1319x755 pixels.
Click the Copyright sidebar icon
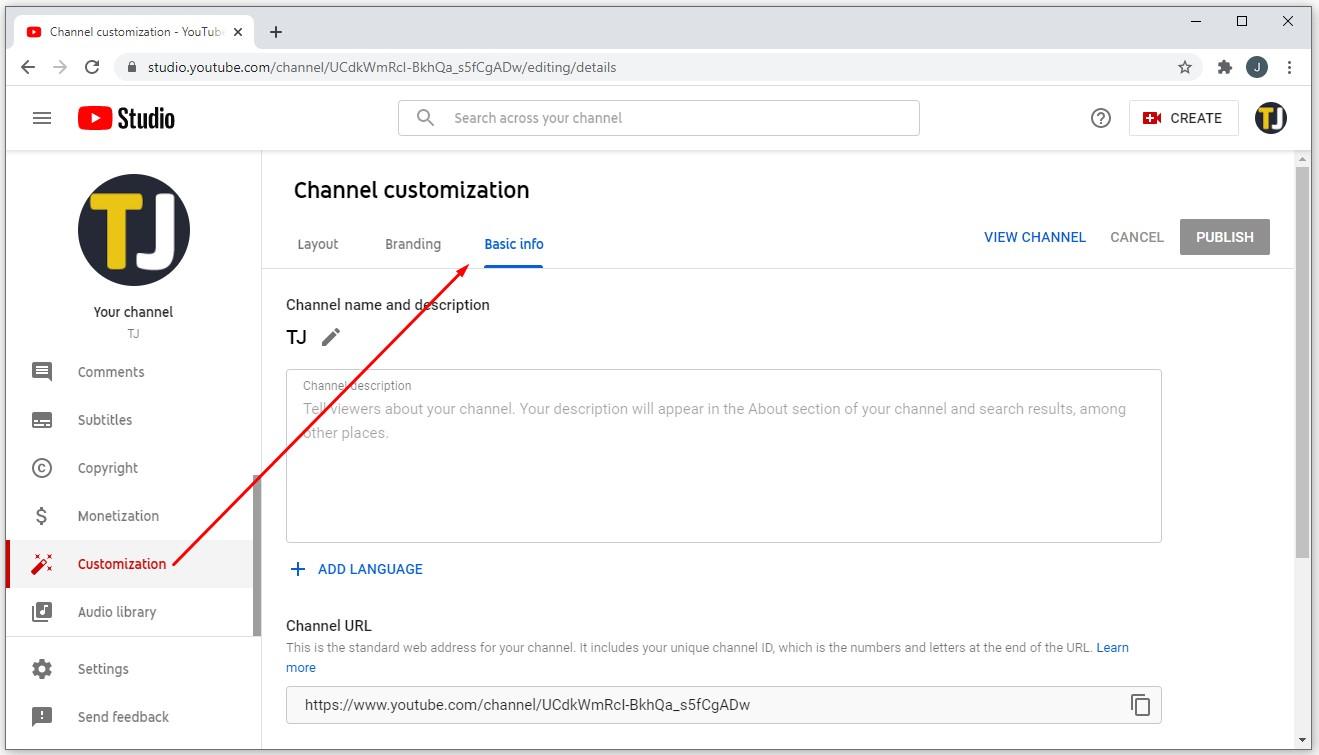[x=42, y=468]
